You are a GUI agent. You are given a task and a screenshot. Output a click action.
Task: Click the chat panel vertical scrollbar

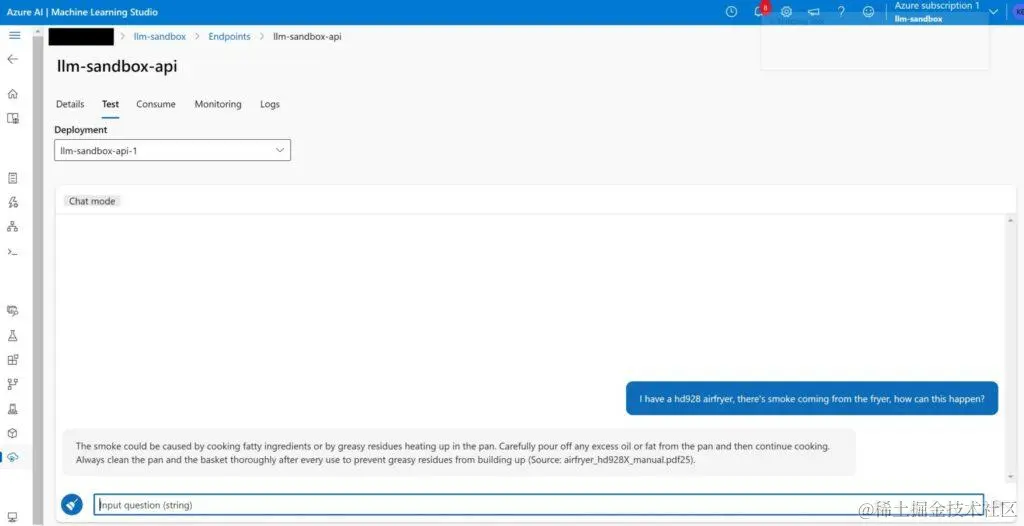pos(1012,350)
